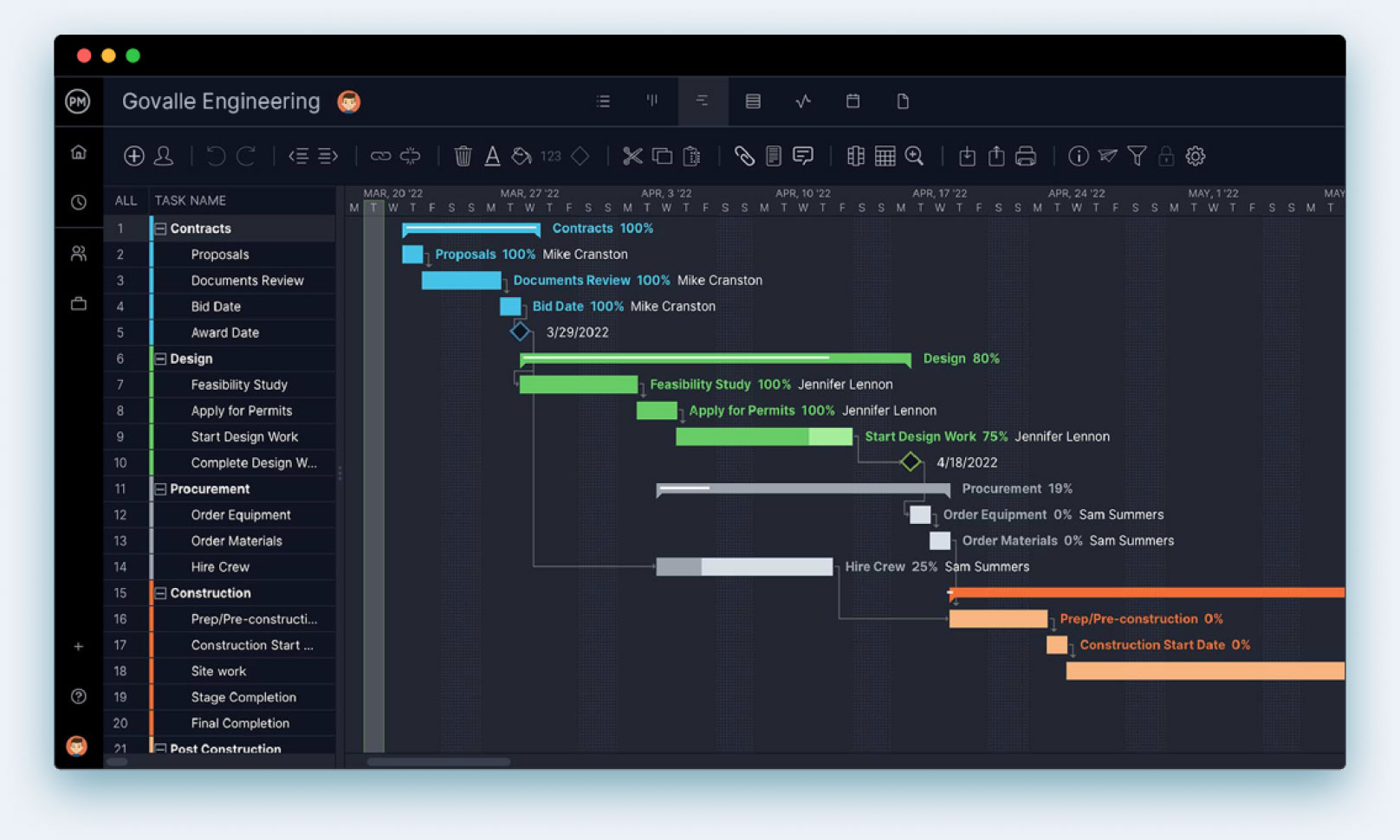Screen dimensions: 1400x840
Task: Switch to list view tab
Action: point(603,101)
